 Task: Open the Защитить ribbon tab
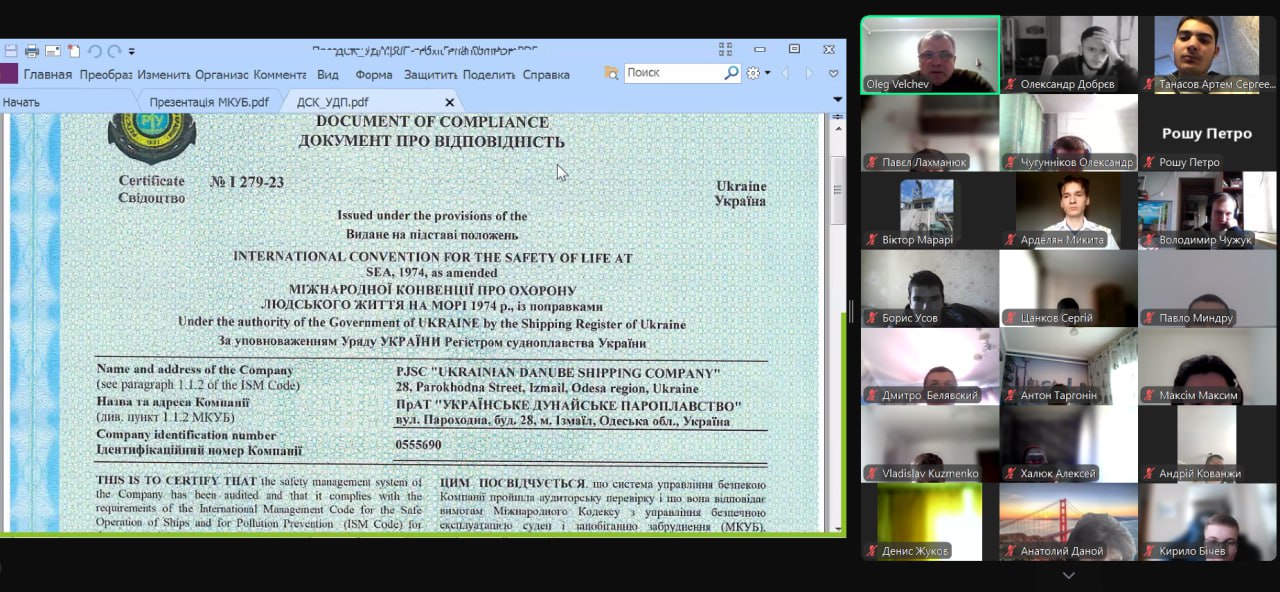(x=431, y=74)
